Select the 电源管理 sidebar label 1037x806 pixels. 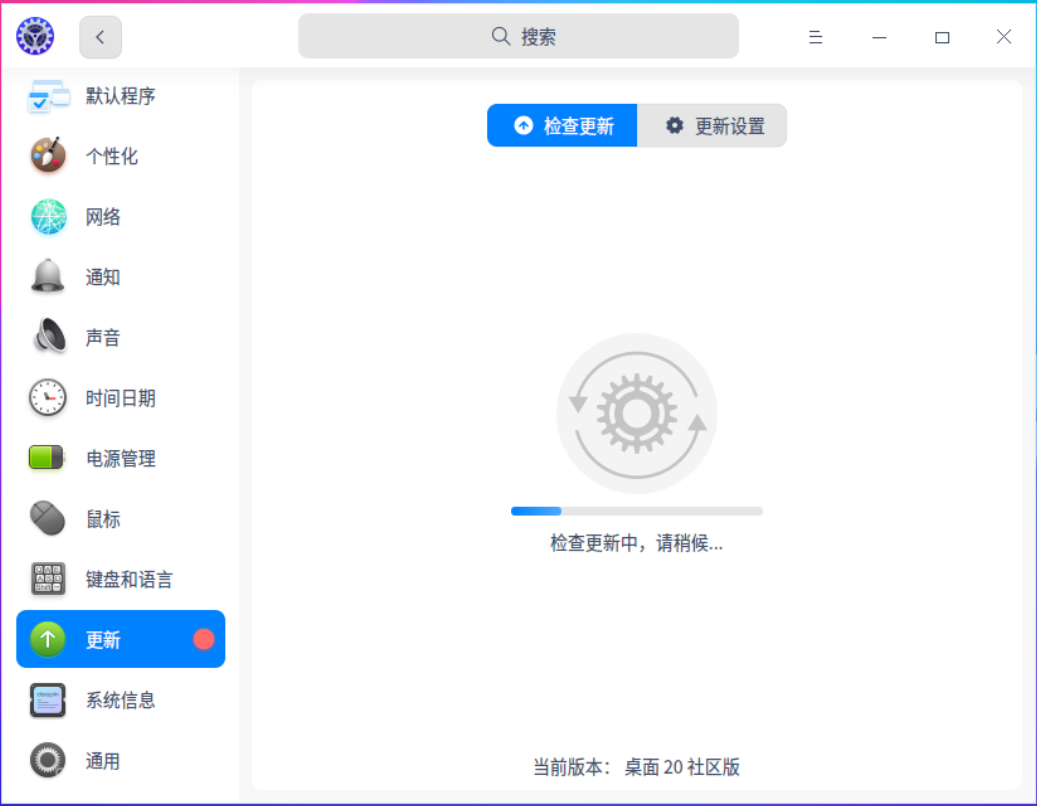coord(121,458)
